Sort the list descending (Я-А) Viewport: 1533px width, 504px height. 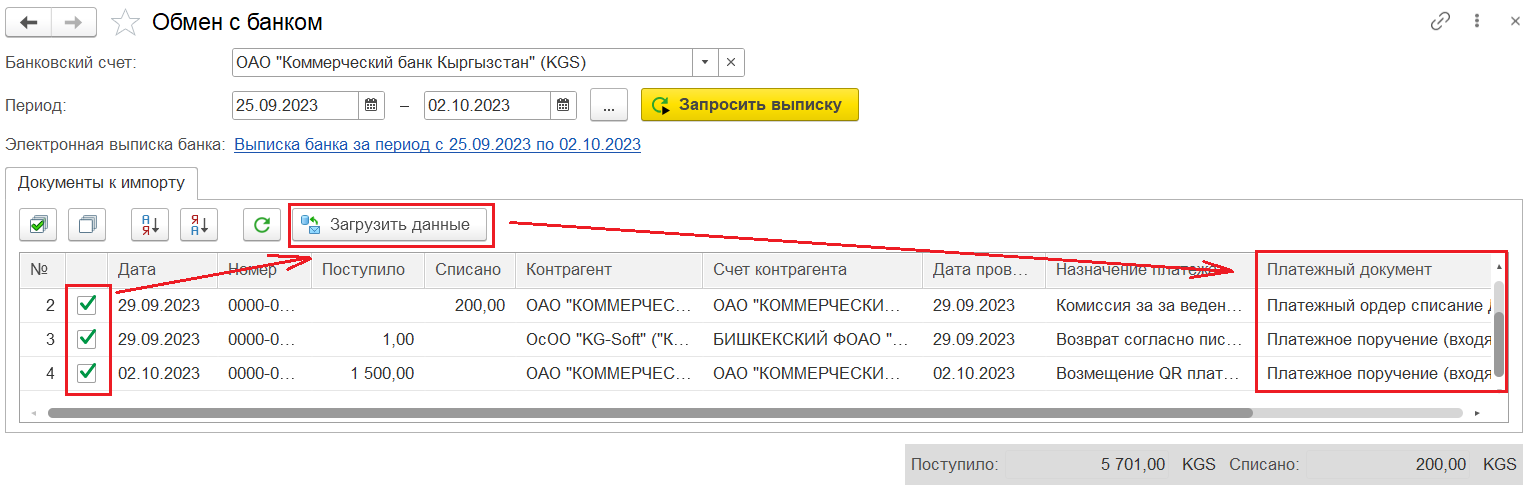point(199,225)
